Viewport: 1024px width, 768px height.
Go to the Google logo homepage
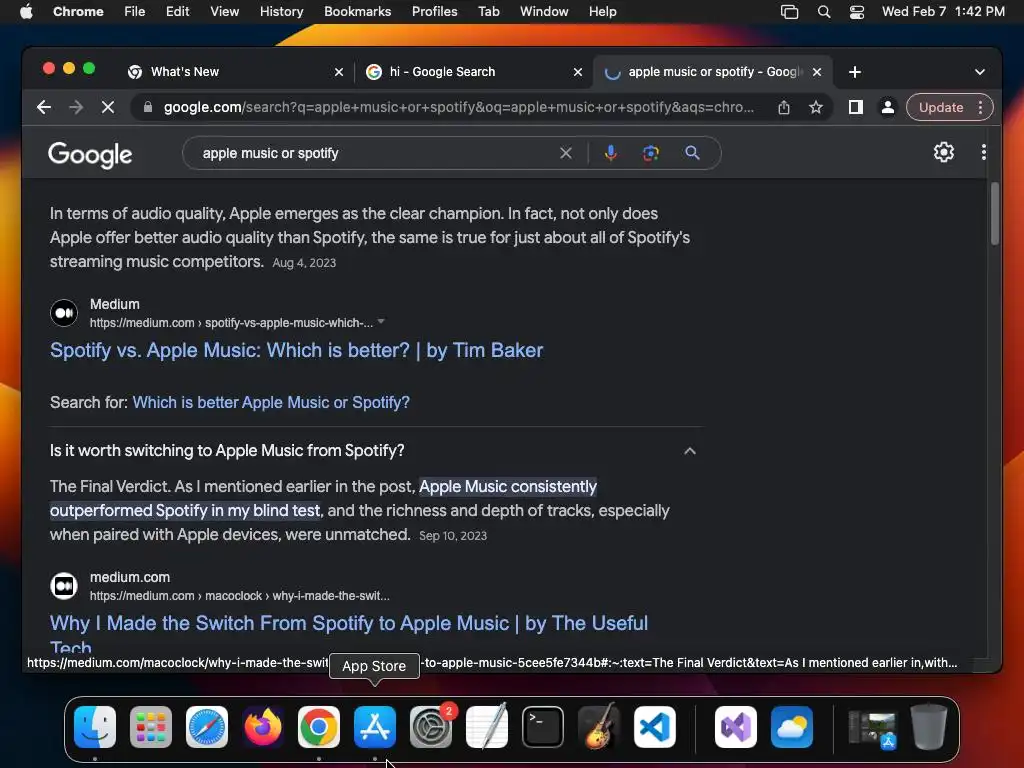(90, 155)
